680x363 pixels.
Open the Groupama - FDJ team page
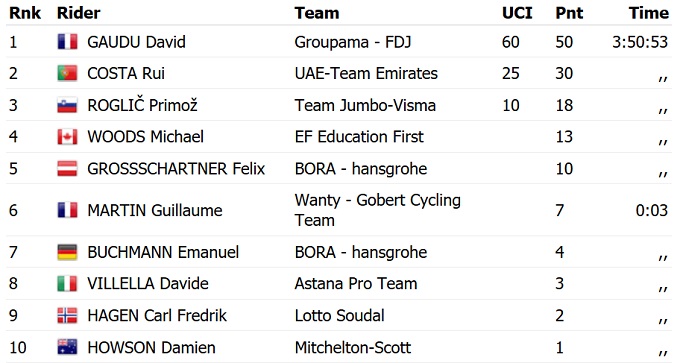(353, 42)
